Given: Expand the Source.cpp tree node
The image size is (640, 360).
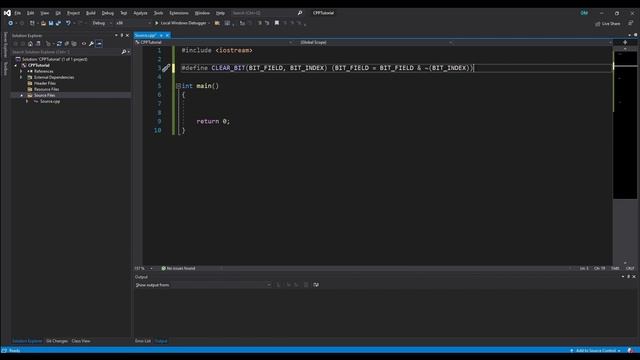Looking at the screenshot, I should click(x=27, y=101).
